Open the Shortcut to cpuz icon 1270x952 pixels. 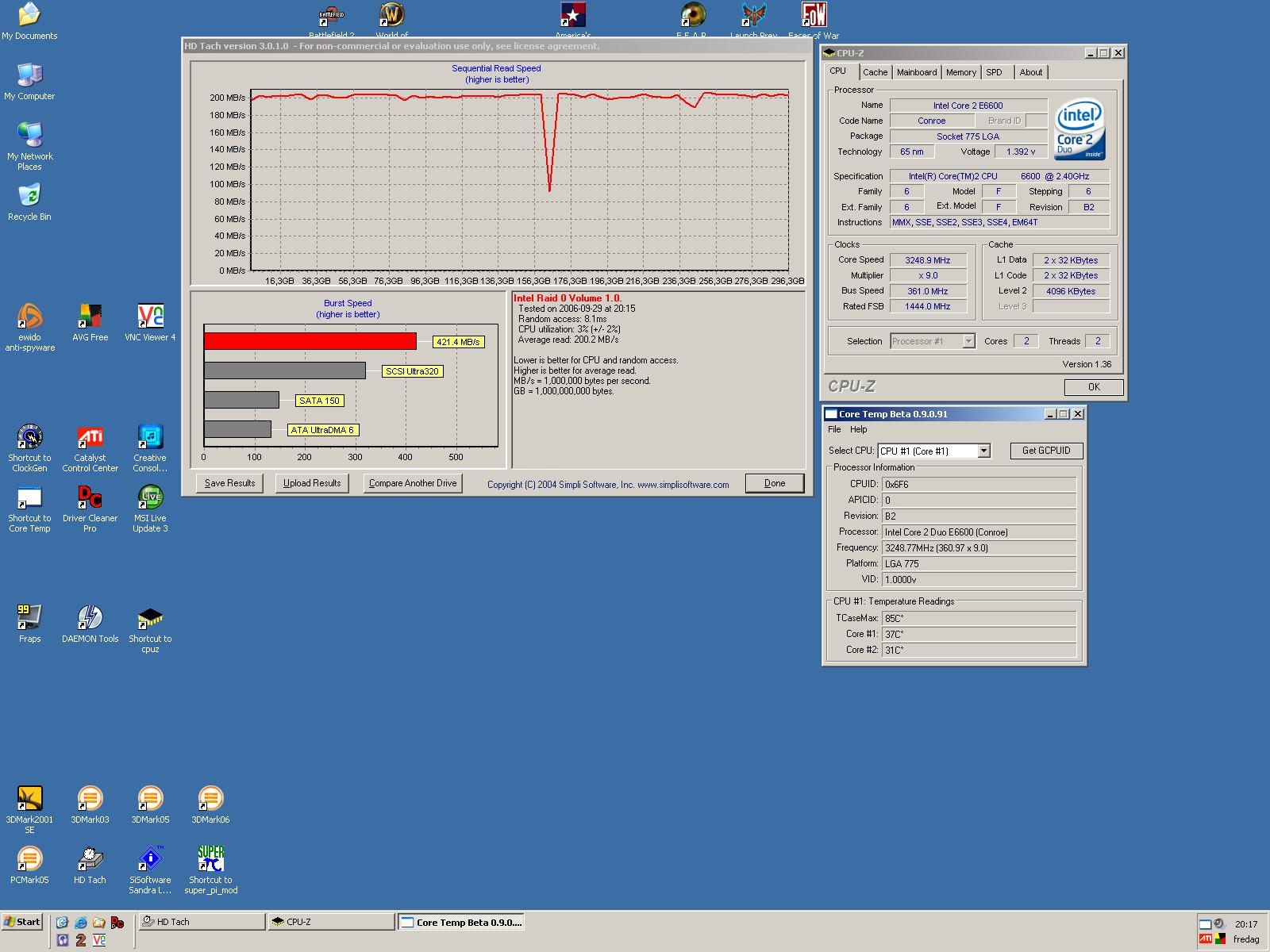[x=150, y=628]
